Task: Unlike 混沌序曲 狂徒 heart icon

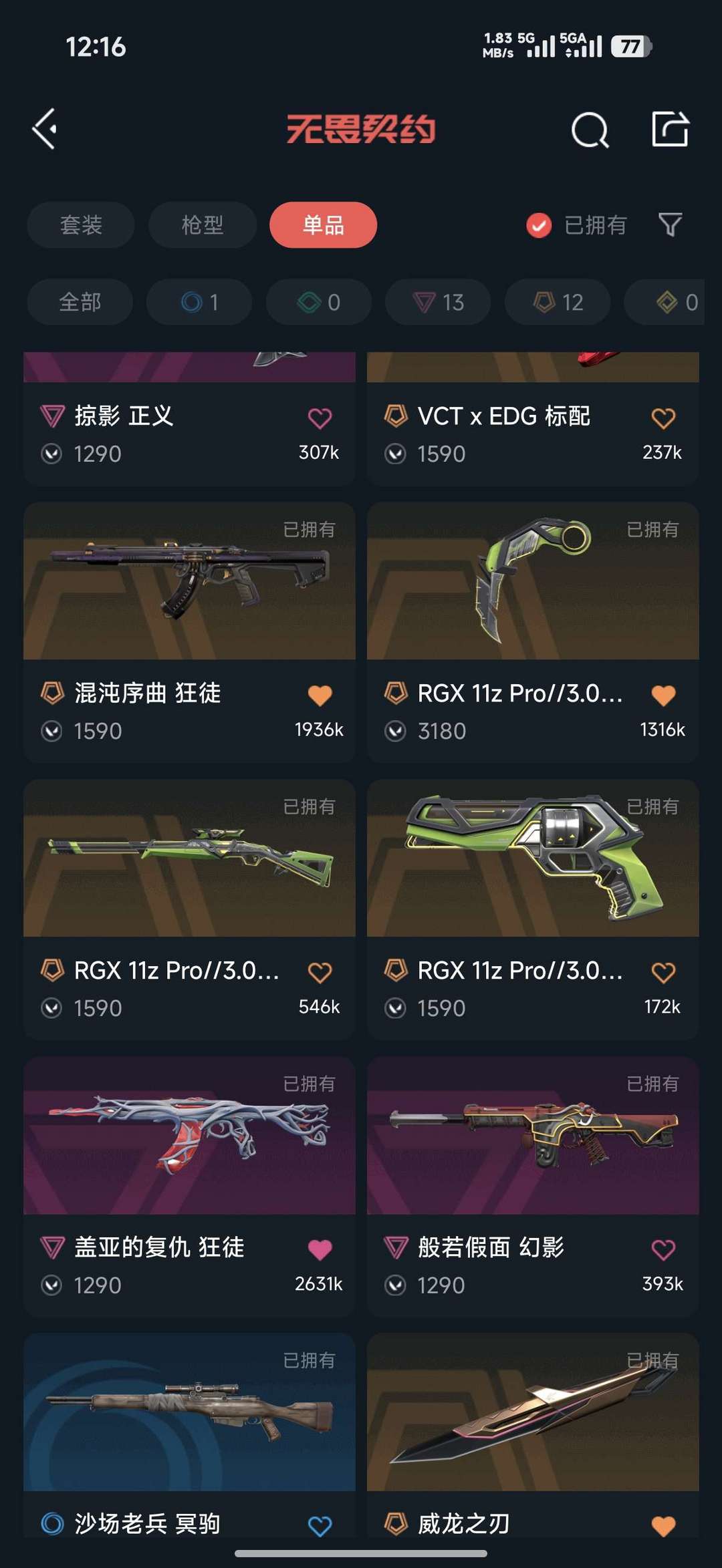Action: click(320, 695)
